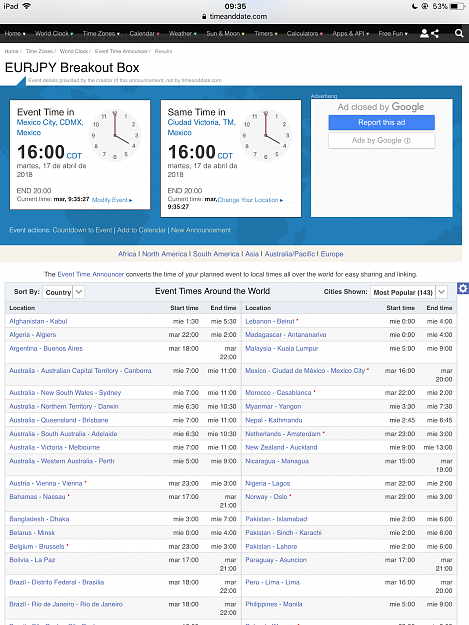Click World Clock in the breadcrumb

click(74, 51)
